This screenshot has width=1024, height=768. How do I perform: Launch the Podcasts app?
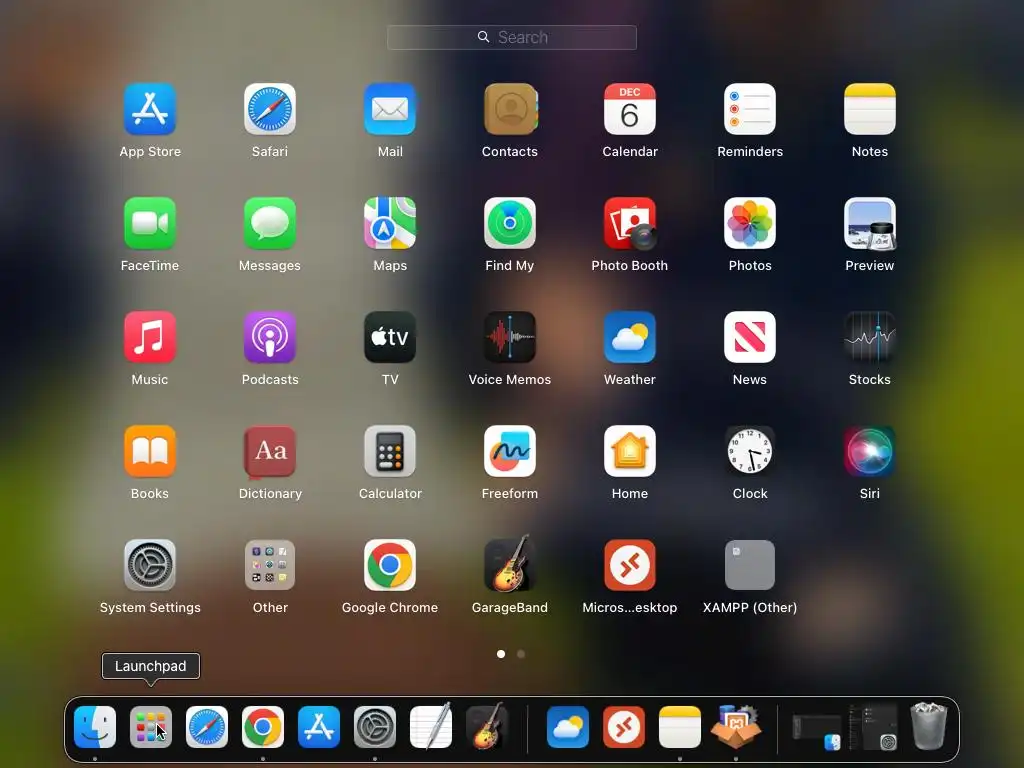(270, 337)
